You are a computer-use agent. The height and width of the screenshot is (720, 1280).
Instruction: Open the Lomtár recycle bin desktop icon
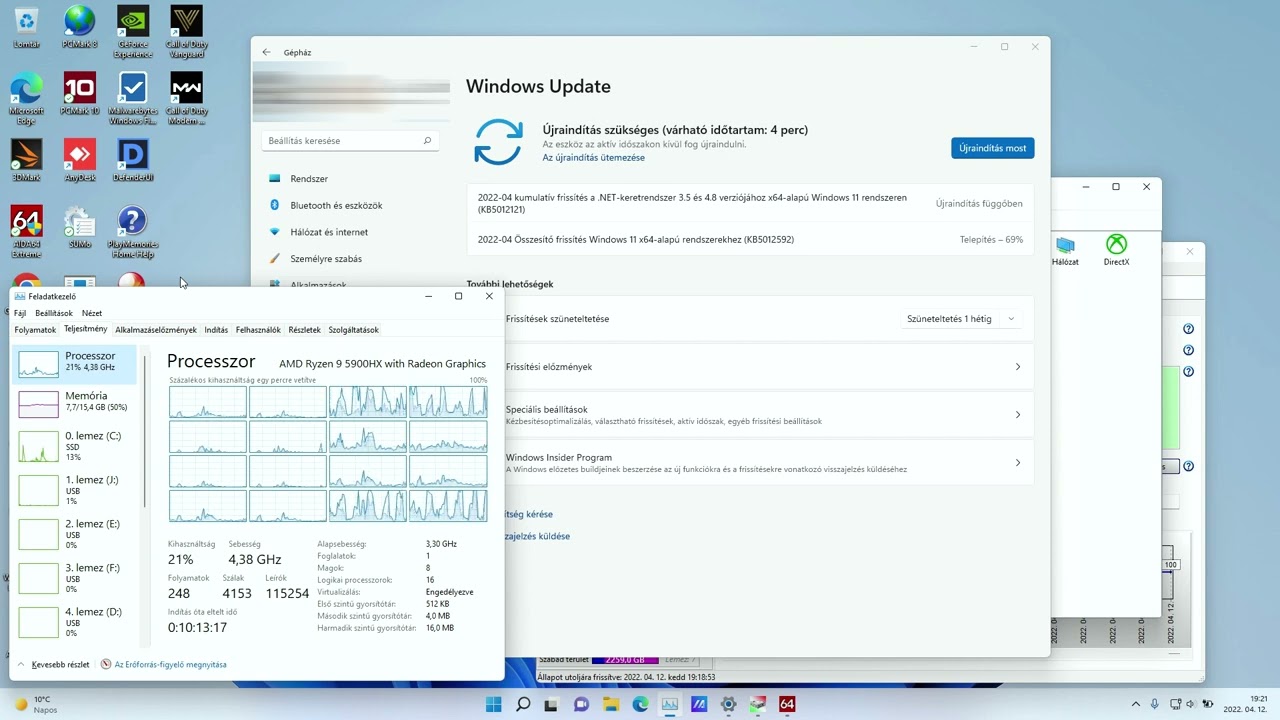point(27,28)
